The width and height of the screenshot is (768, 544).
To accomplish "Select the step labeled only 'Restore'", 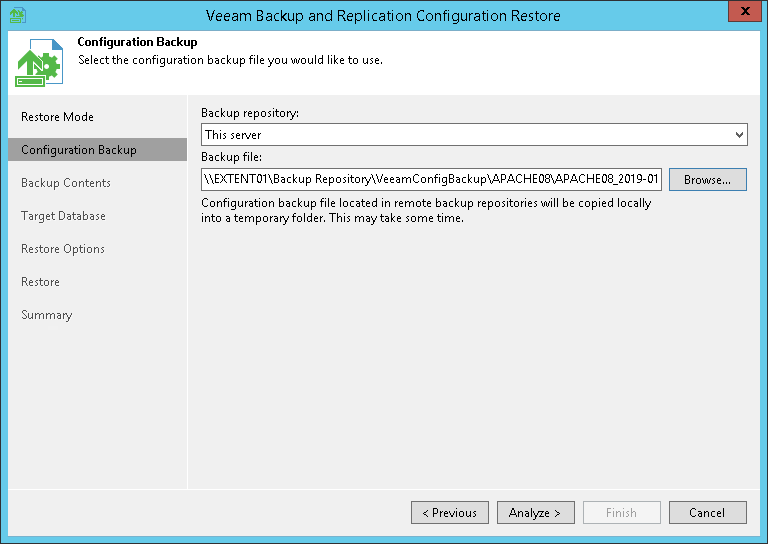I will point(41,282).
